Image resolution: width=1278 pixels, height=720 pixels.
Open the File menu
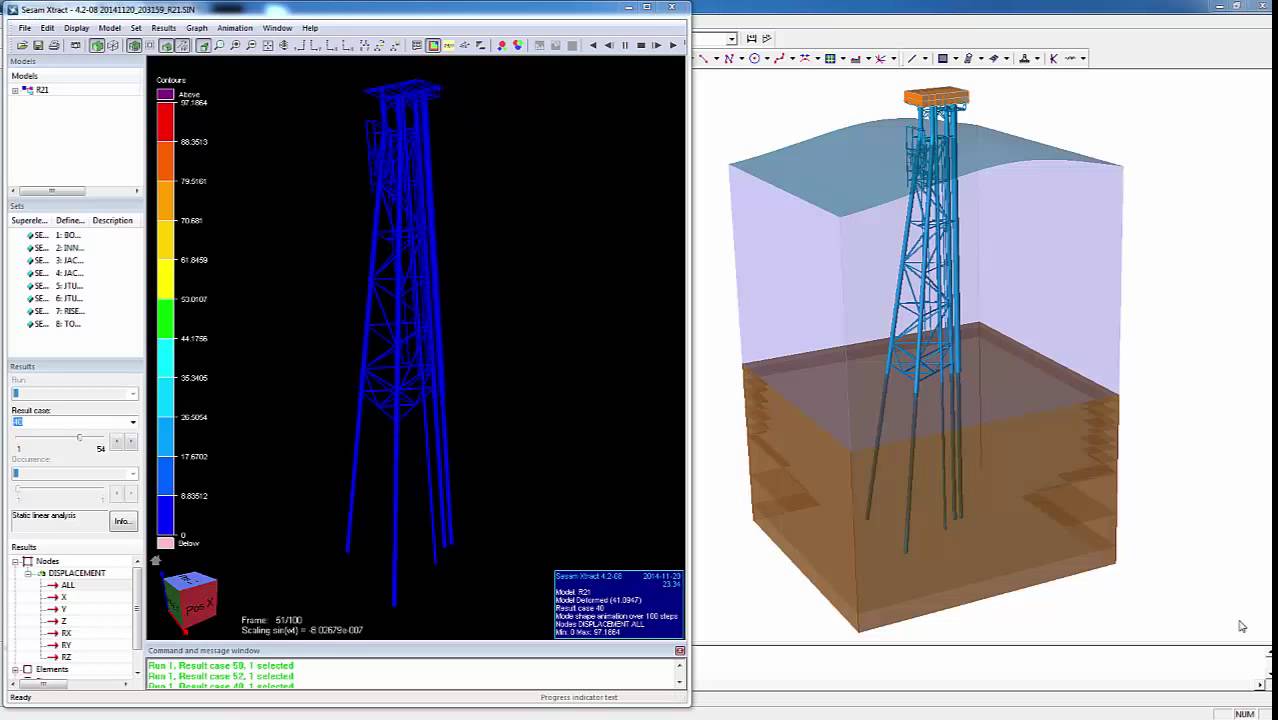pyautogui.click(x=24, y=28)
